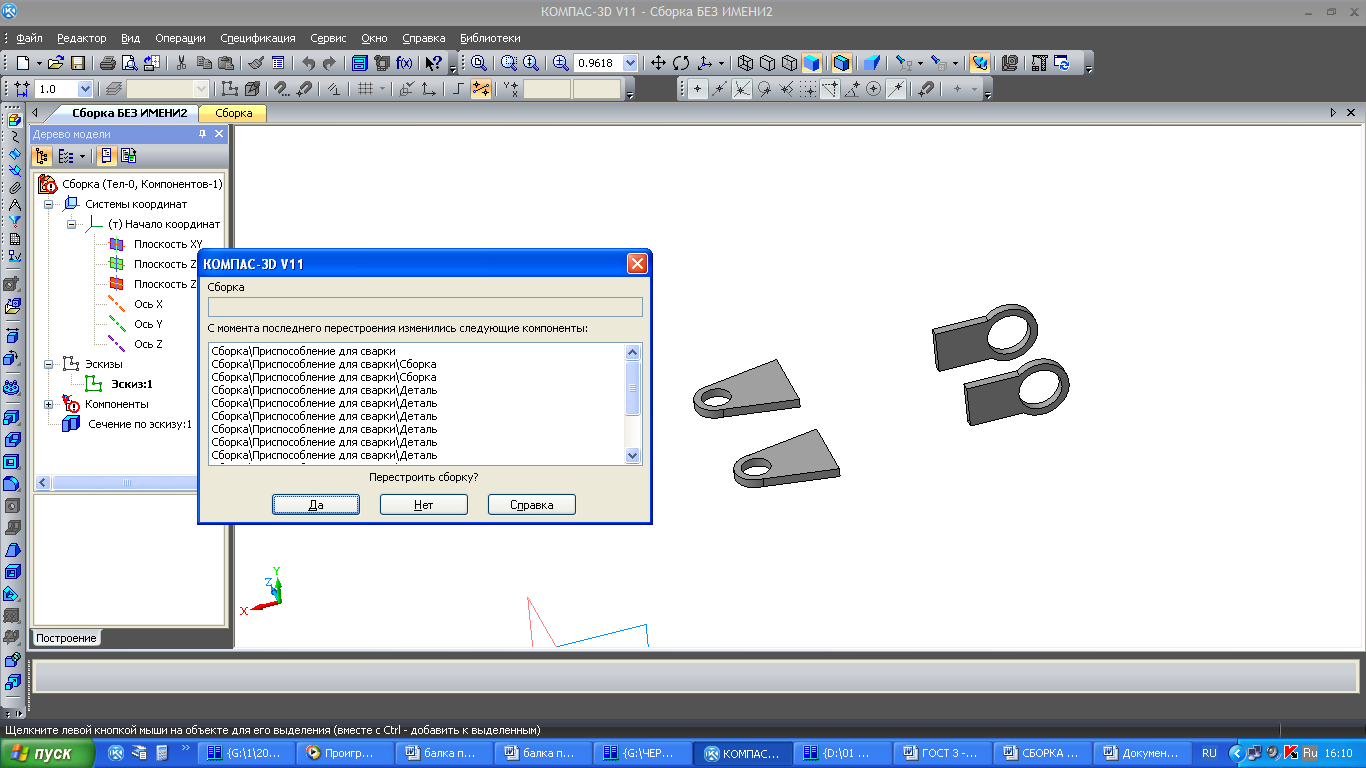The image size is (1366, 768).
Task: Click the Zoom window magnifier icon
Action: [509, 63]
